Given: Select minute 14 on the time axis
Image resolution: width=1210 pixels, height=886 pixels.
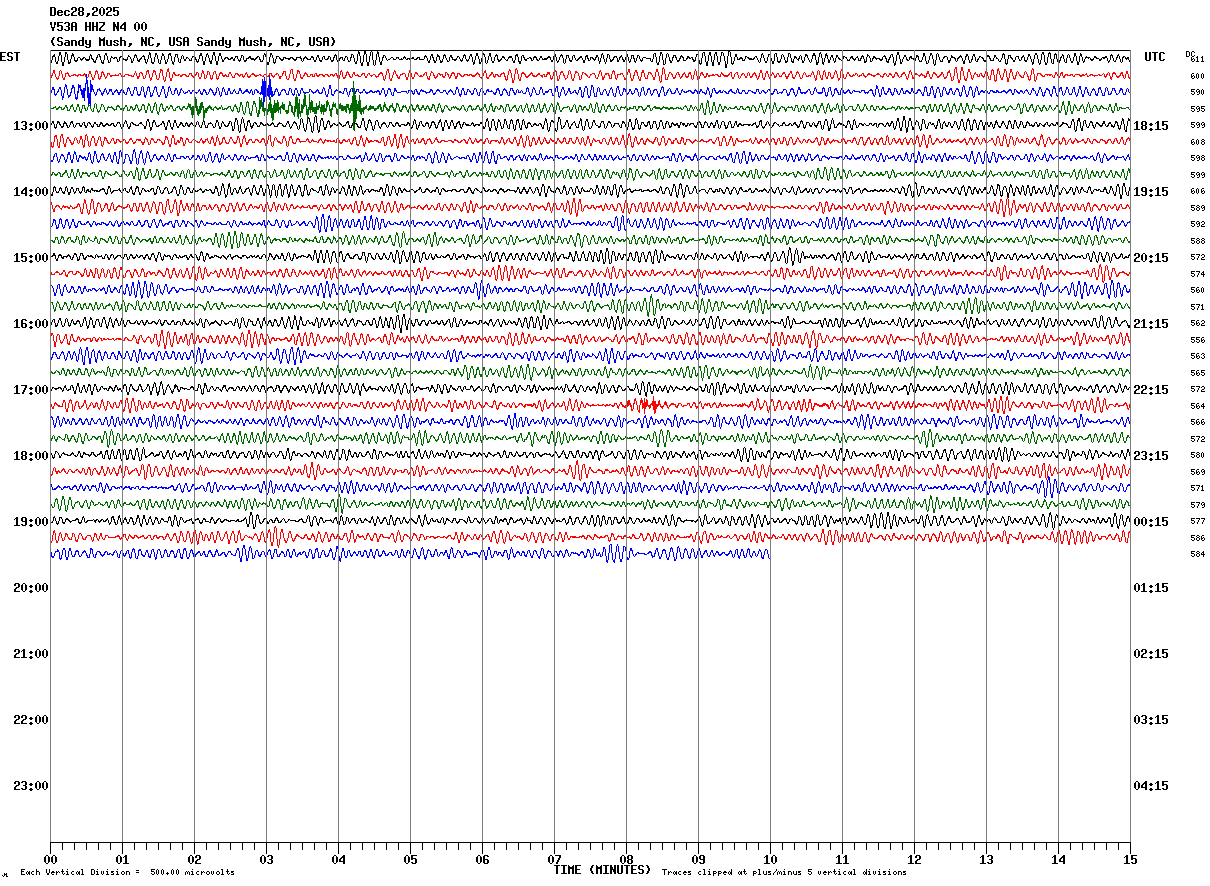Looking at the screenshot, I should coord(1058,859).
